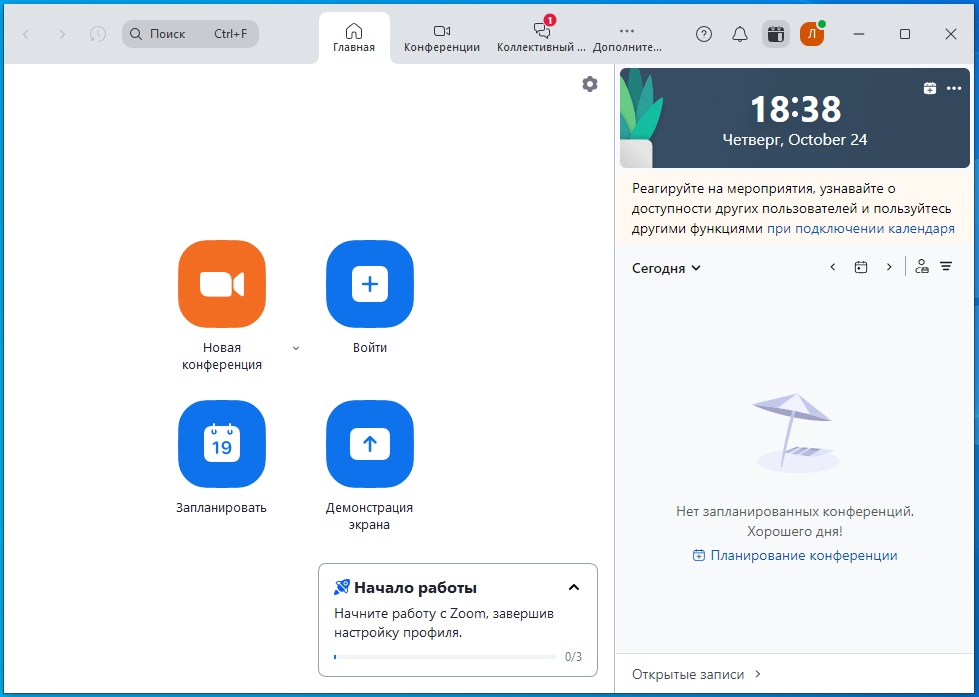The width and height of the screenshot is (979, 697).
Task: Click the Поиск search field
Action: coord(190,34)
